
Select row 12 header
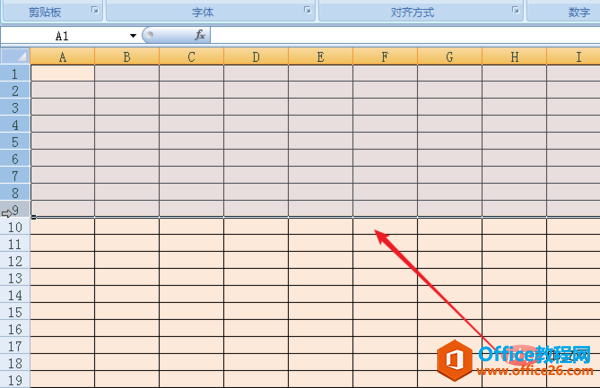(x=15, y=261)
